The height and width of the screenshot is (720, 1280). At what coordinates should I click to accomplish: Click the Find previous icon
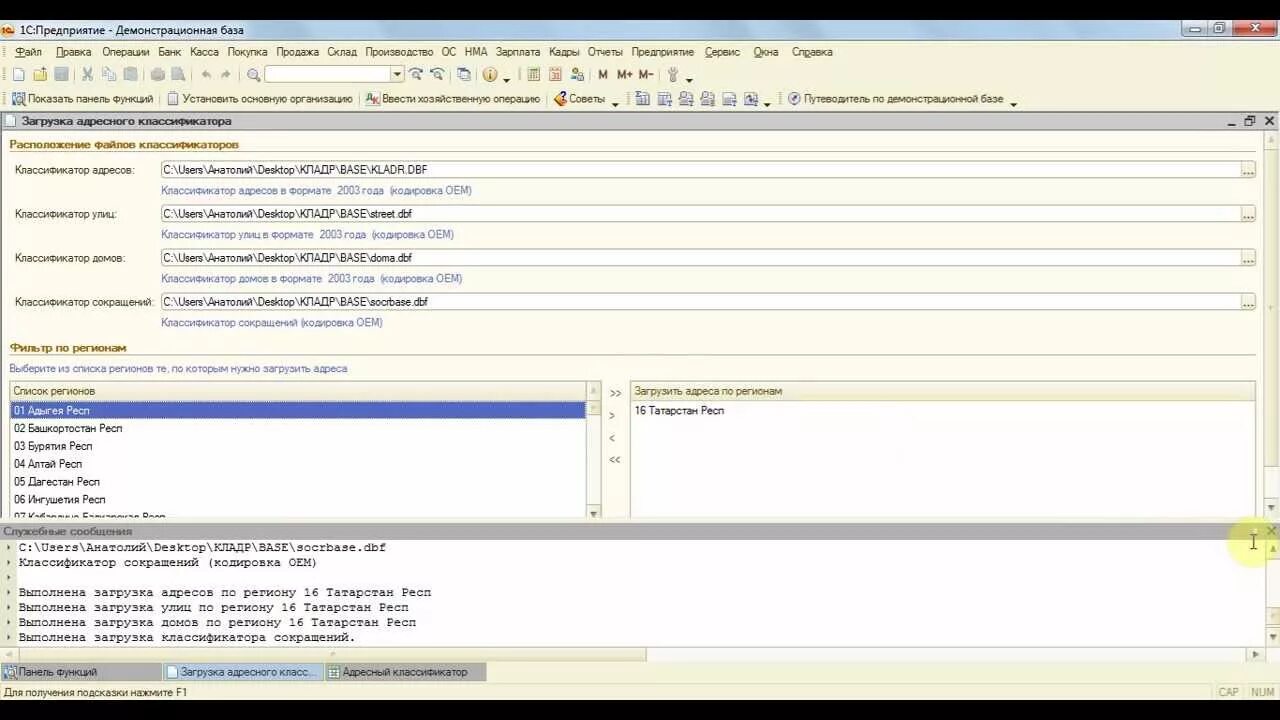(x=437, y=75)
